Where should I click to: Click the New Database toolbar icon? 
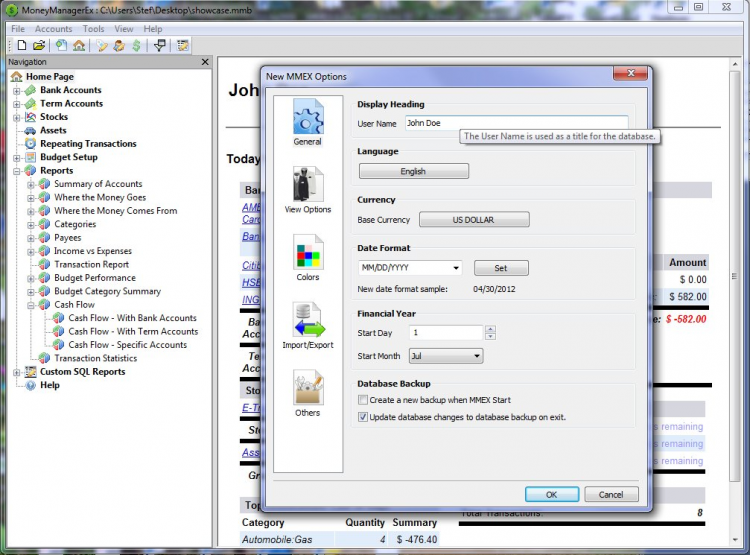pos(22,45)
